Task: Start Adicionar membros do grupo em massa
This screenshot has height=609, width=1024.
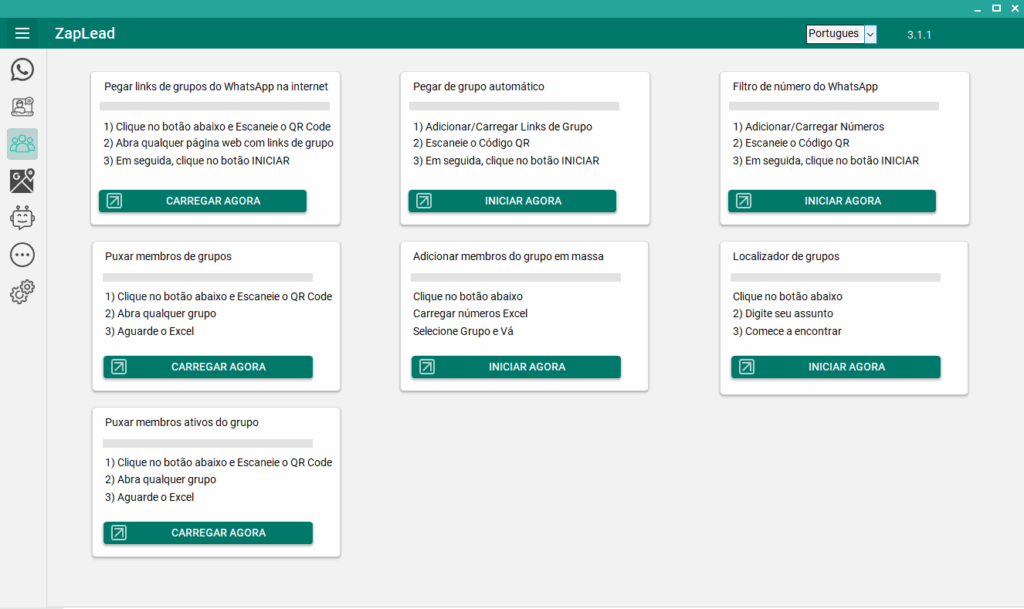Action: 516,367
